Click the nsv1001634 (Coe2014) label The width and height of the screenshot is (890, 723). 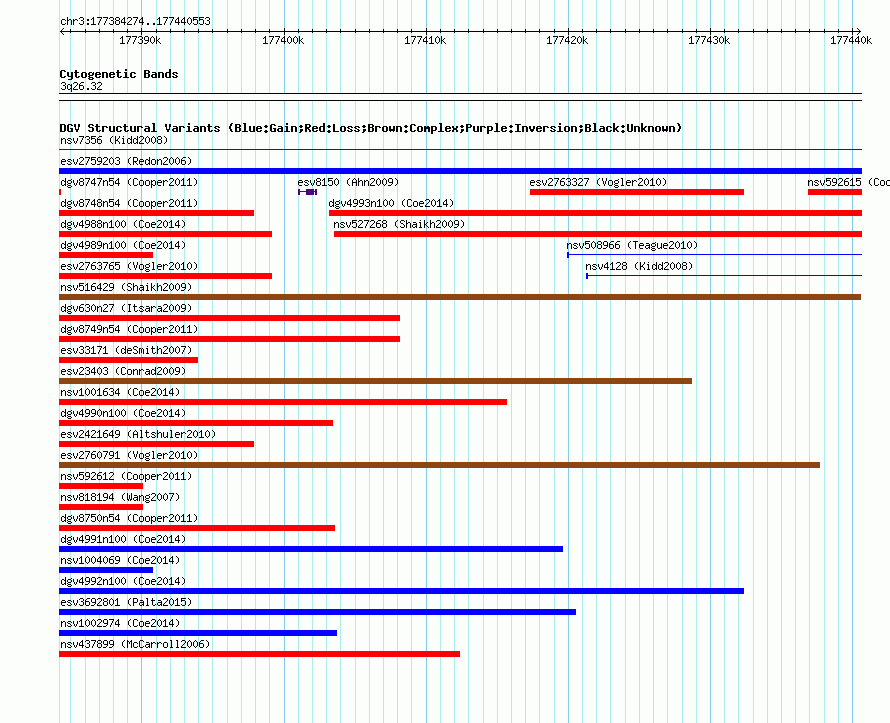(120, 392)
